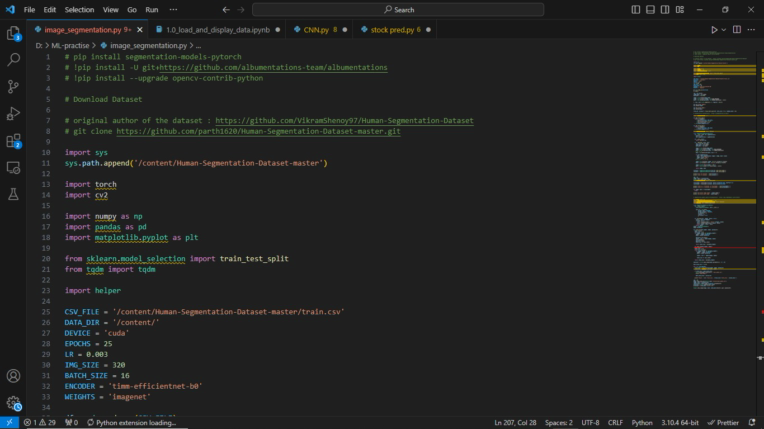Split the editor to the right
Screen dimensions: 764x429
tap(737, 30)
